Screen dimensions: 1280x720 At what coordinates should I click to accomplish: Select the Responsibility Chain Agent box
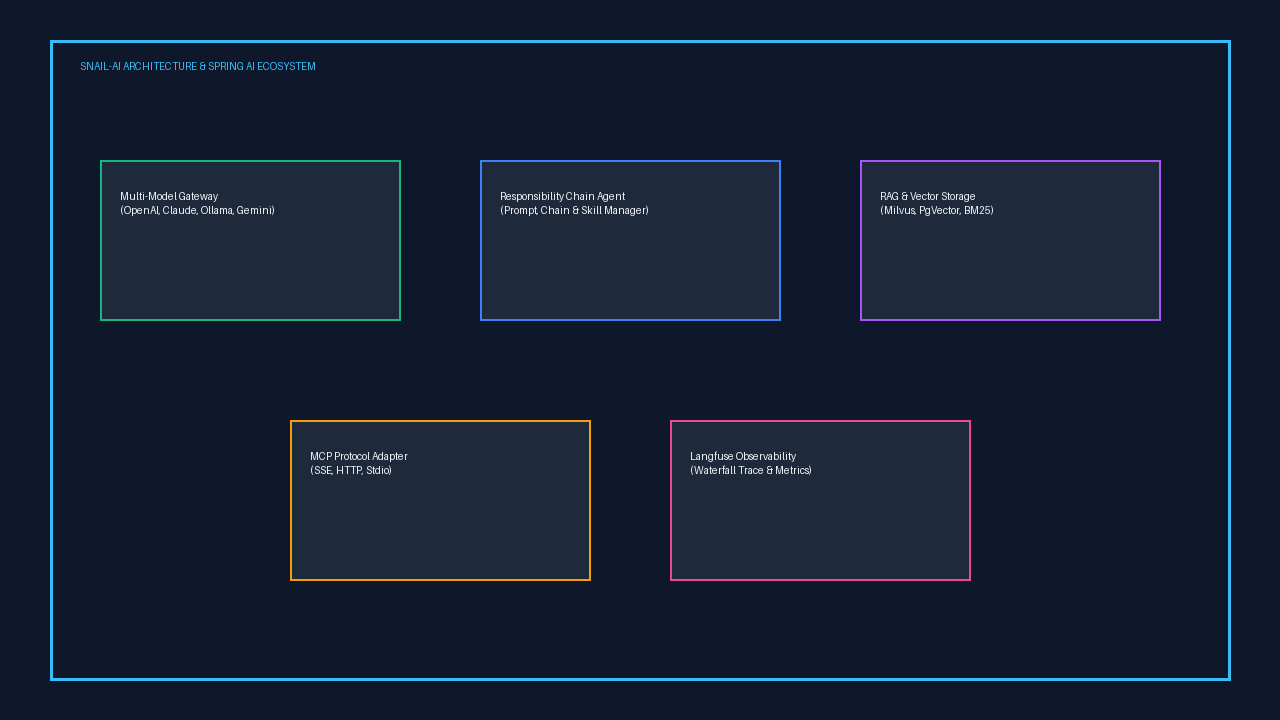tap(630, 240)
